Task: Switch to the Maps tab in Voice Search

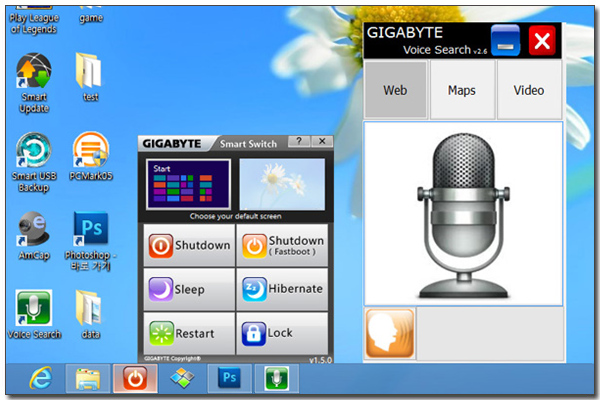Action: coord(462,90)
